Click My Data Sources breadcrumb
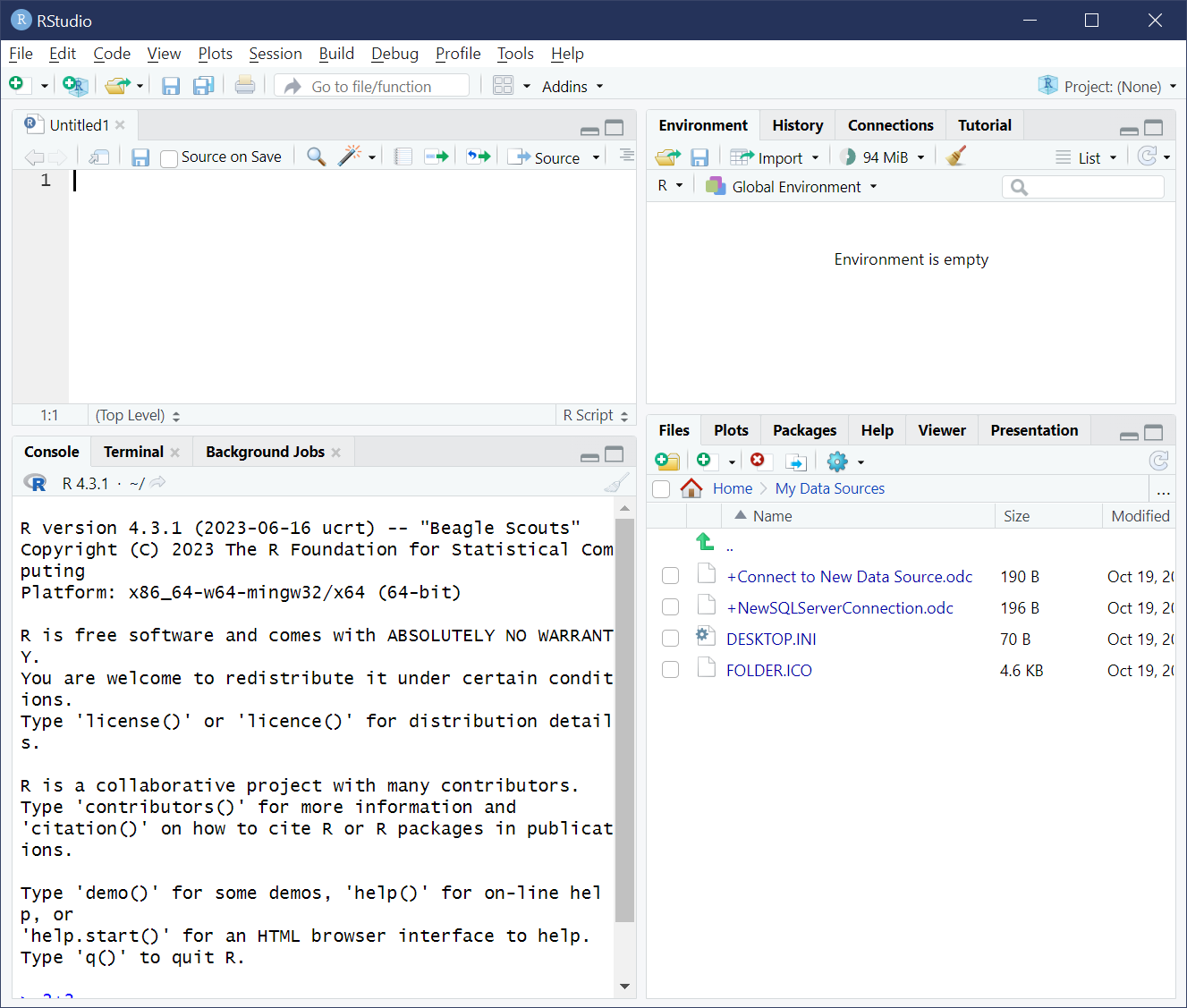Viewport: 1187px width, 1008px height. point(830,488)
